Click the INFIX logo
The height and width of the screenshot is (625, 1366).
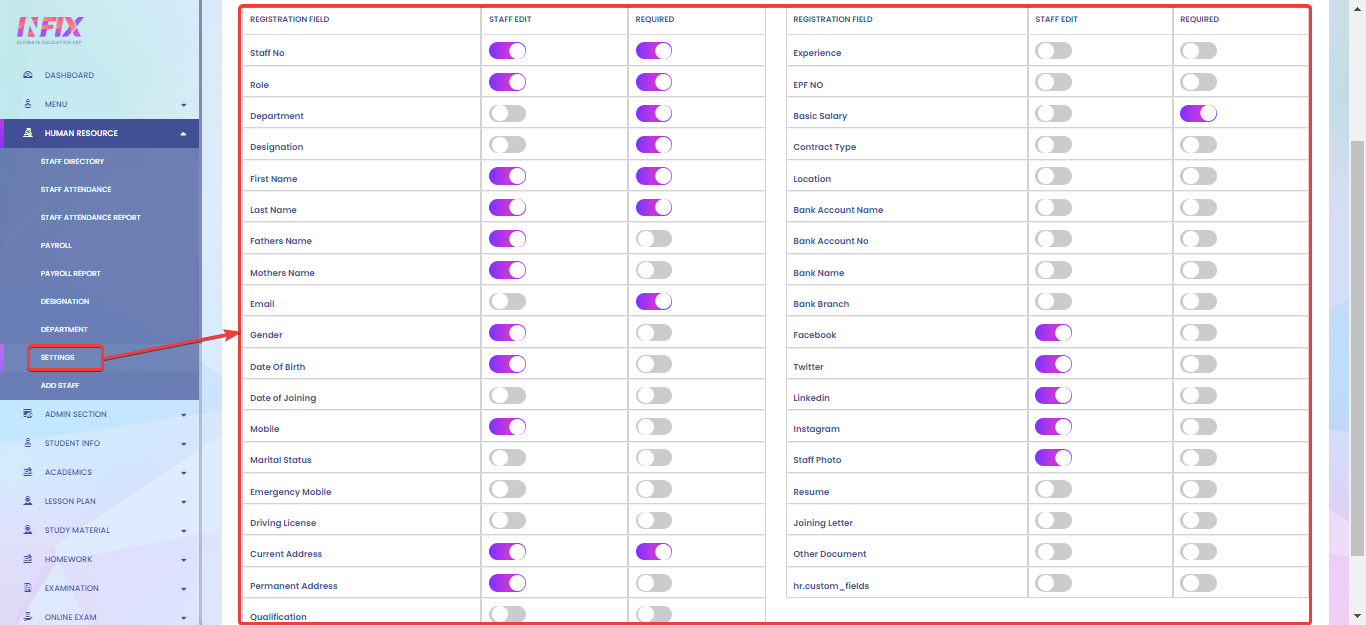pos(50,28)
